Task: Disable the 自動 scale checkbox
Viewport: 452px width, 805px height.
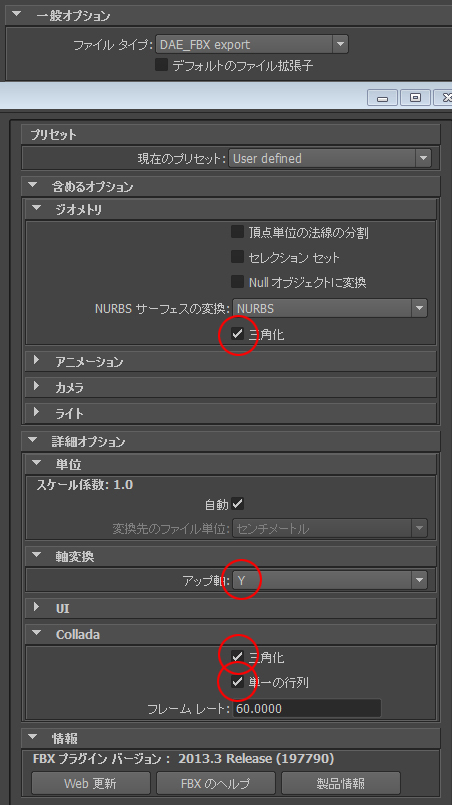Action: [x=237, y=504]
